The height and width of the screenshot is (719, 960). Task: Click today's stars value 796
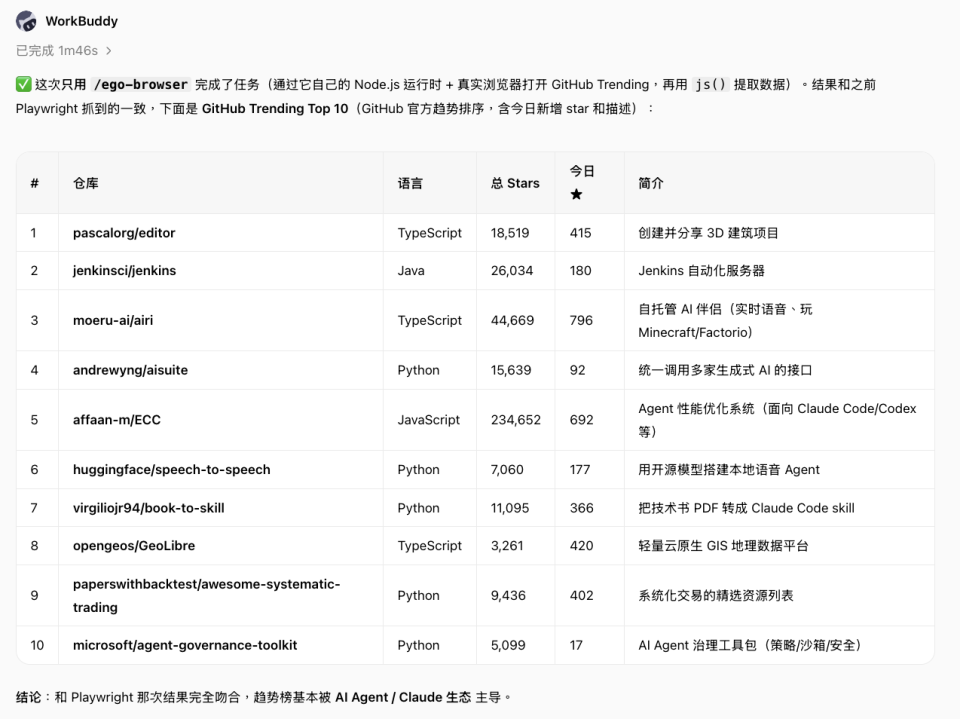coord(581,320)
